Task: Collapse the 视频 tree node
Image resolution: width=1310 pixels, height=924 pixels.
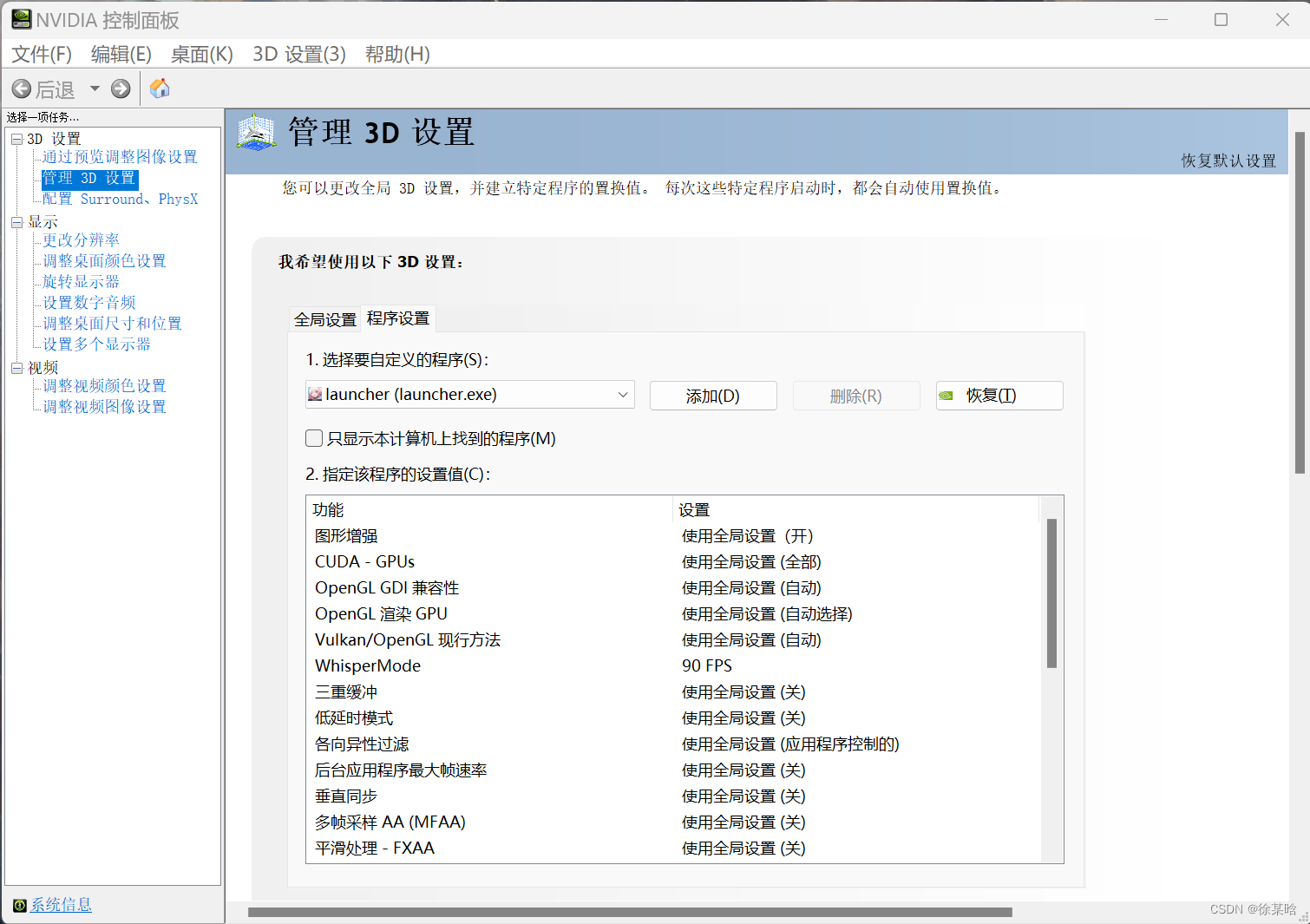Action: click(x=16, y=368)
